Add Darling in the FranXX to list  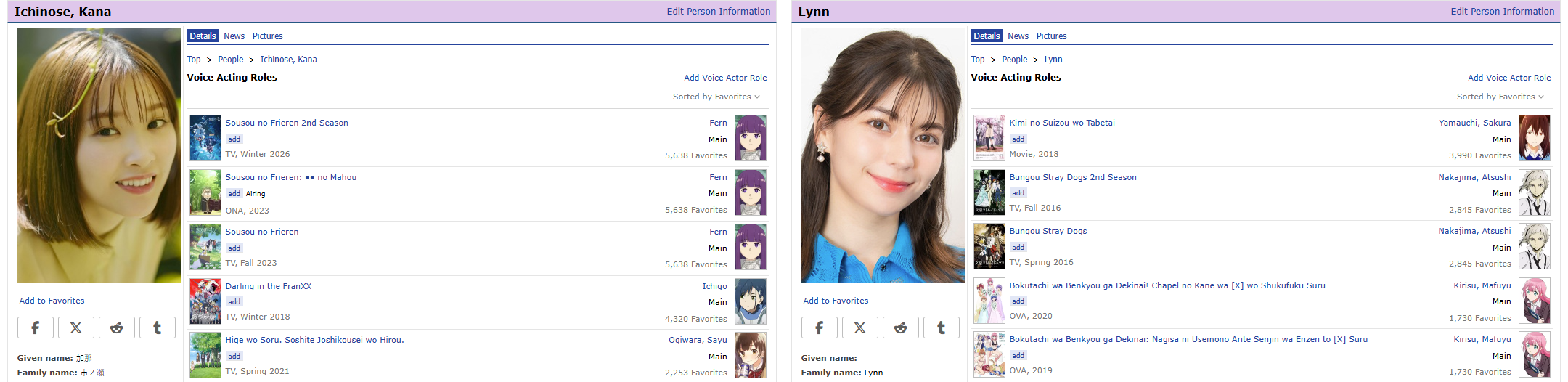(x=234, y=302)
